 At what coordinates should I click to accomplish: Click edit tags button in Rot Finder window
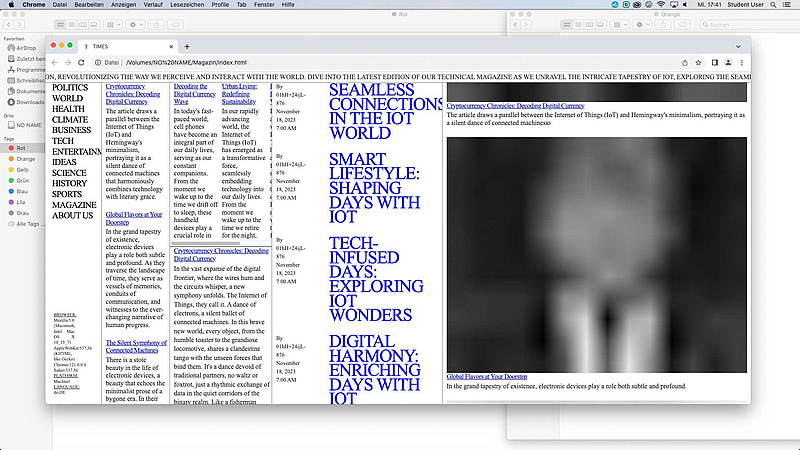(x=176, y=24)
